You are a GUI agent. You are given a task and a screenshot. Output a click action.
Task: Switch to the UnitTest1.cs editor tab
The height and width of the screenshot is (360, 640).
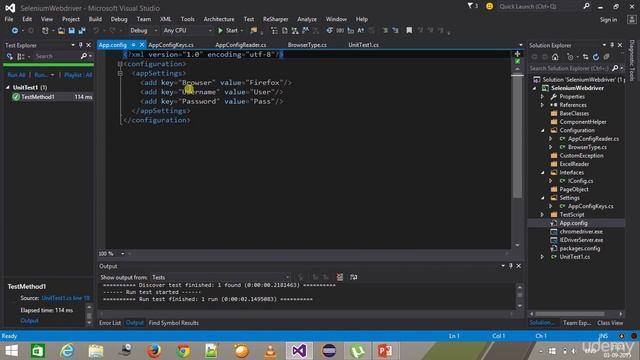tap(363, 45)
